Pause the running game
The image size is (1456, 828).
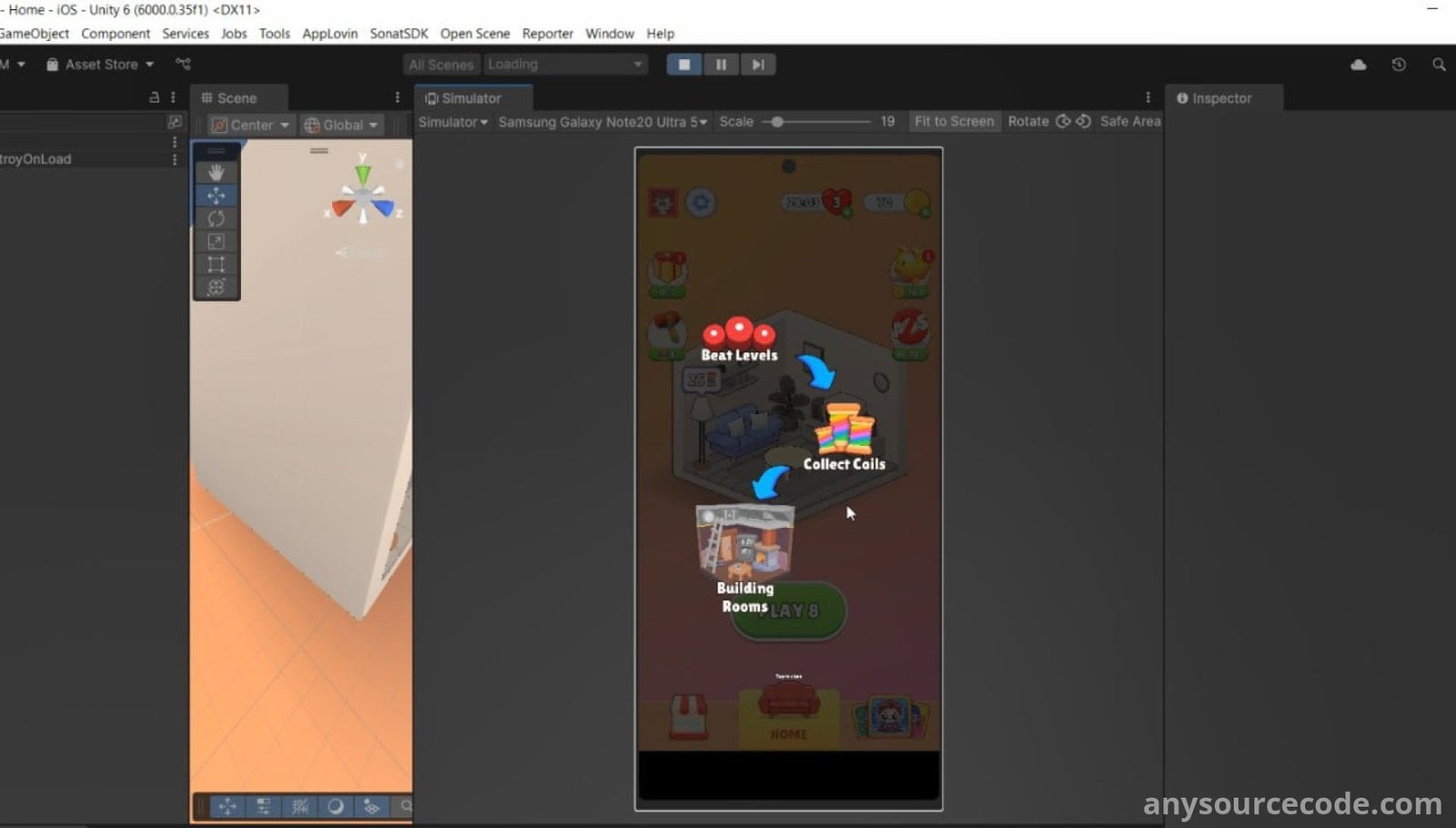(721, 65)
